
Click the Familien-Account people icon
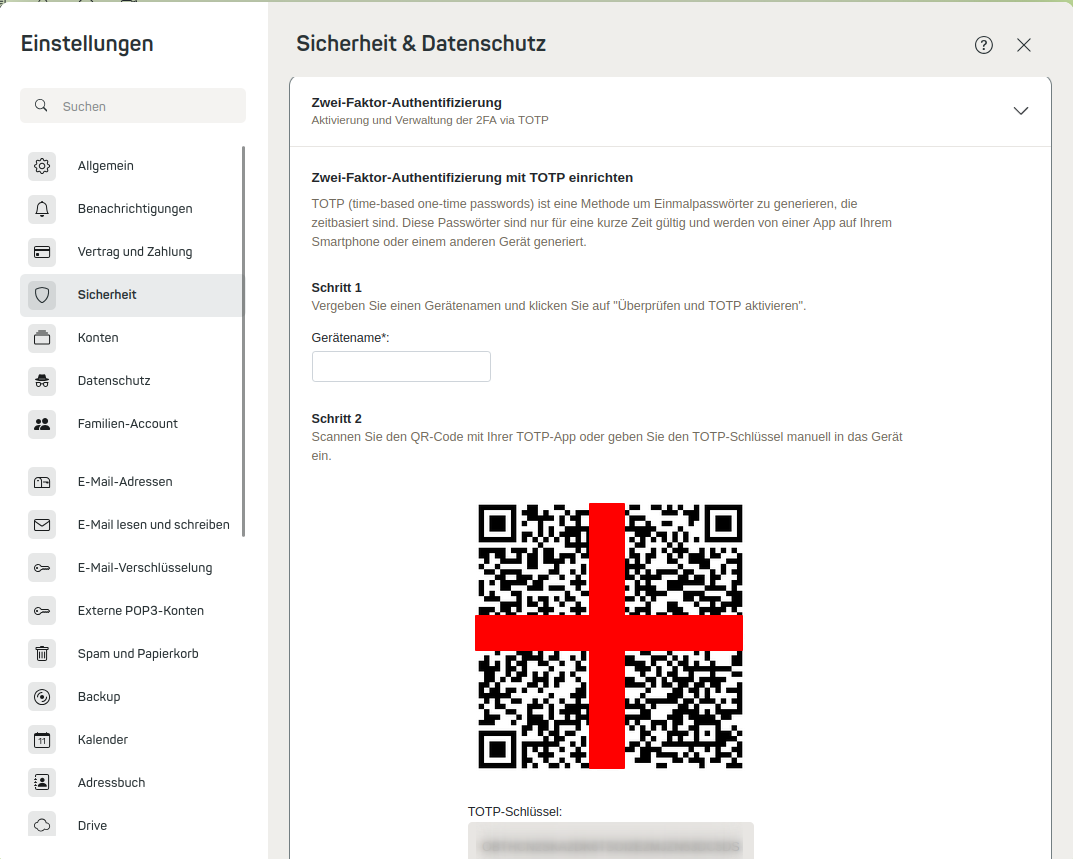(x=42, y=424)
